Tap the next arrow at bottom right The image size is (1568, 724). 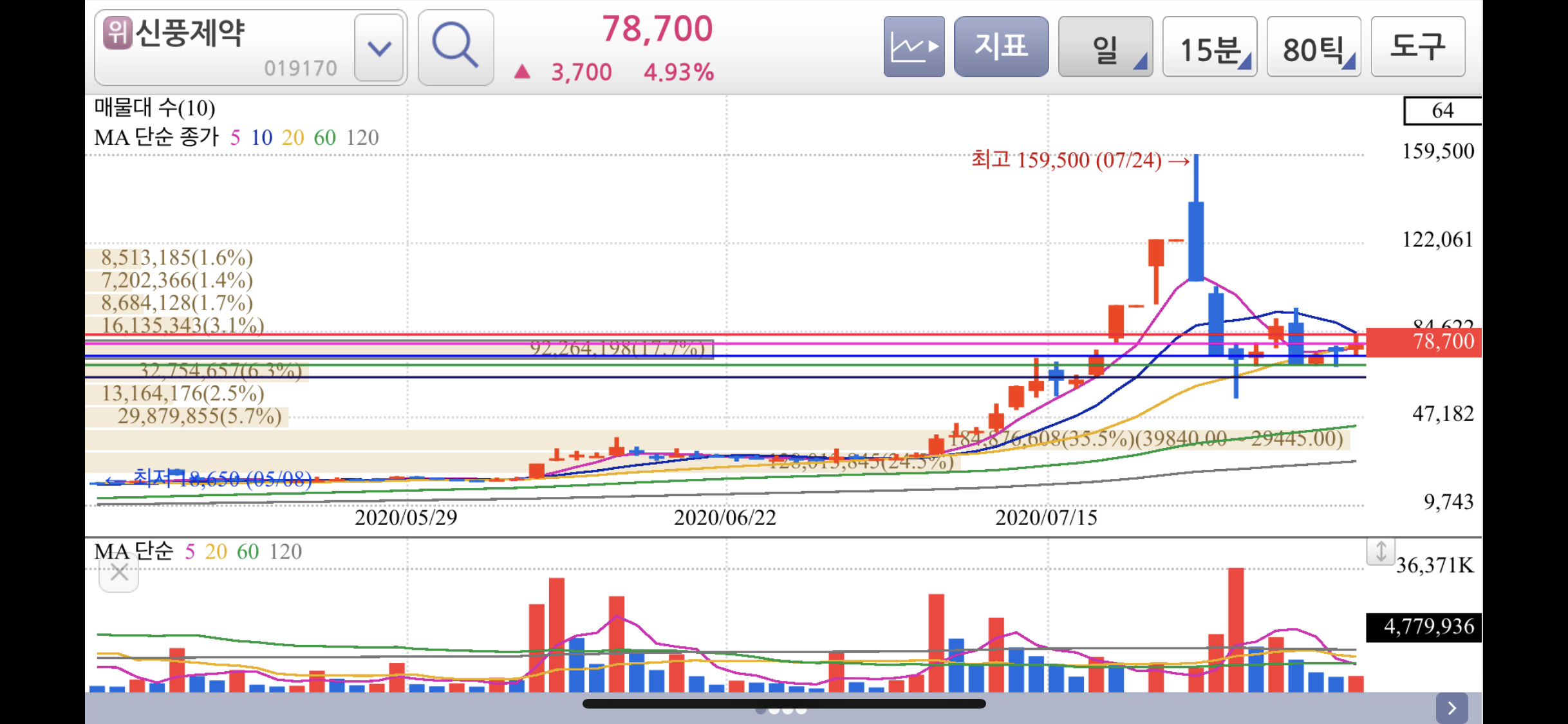(1451, 709)
